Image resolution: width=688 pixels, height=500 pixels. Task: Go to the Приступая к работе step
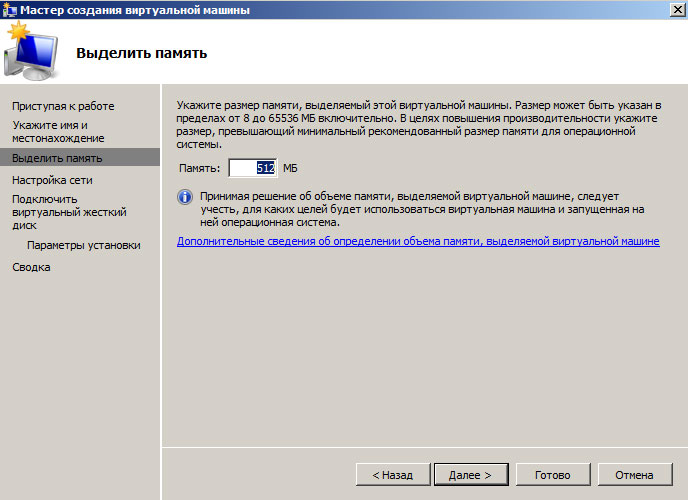(63, 106)
